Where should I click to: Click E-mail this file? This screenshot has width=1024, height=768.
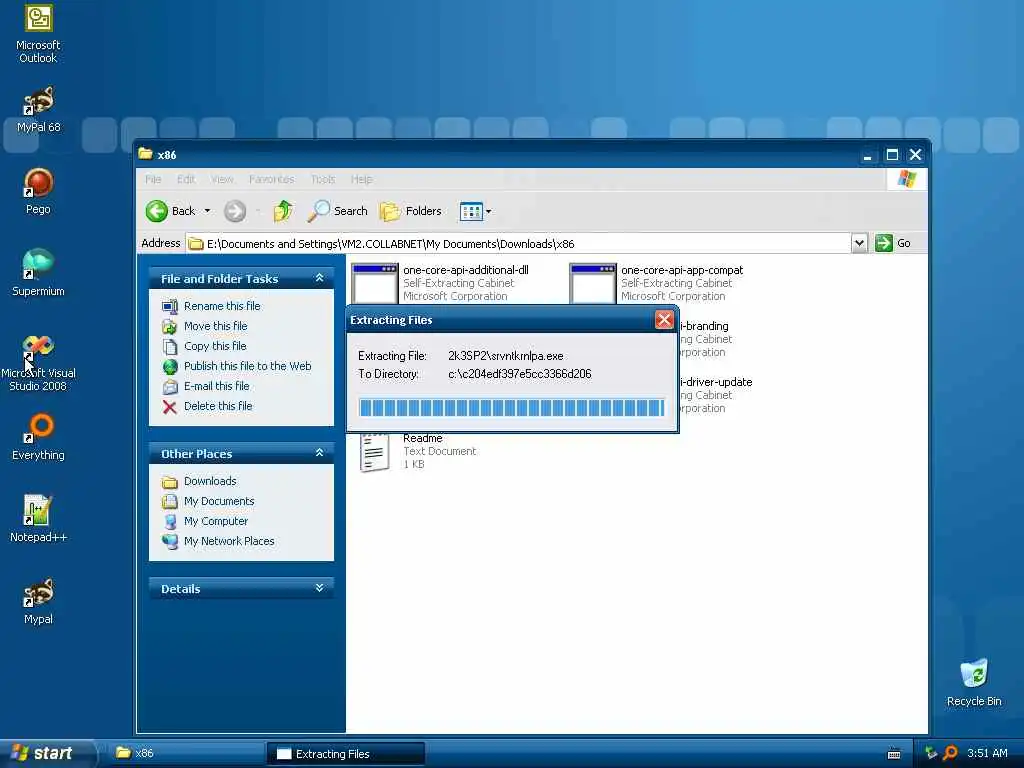[217, 386]
